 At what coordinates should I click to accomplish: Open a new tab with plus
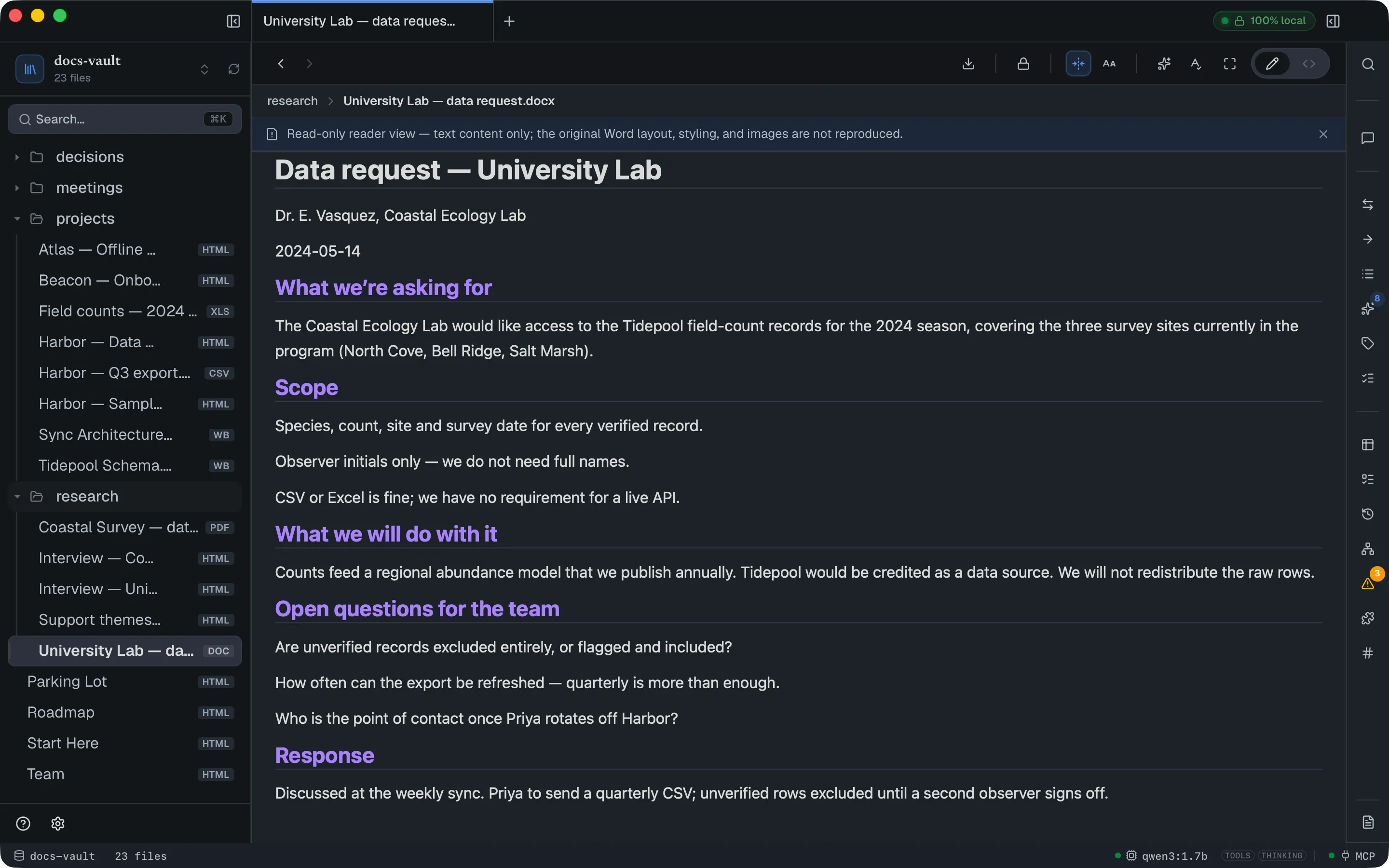point(509,21)
